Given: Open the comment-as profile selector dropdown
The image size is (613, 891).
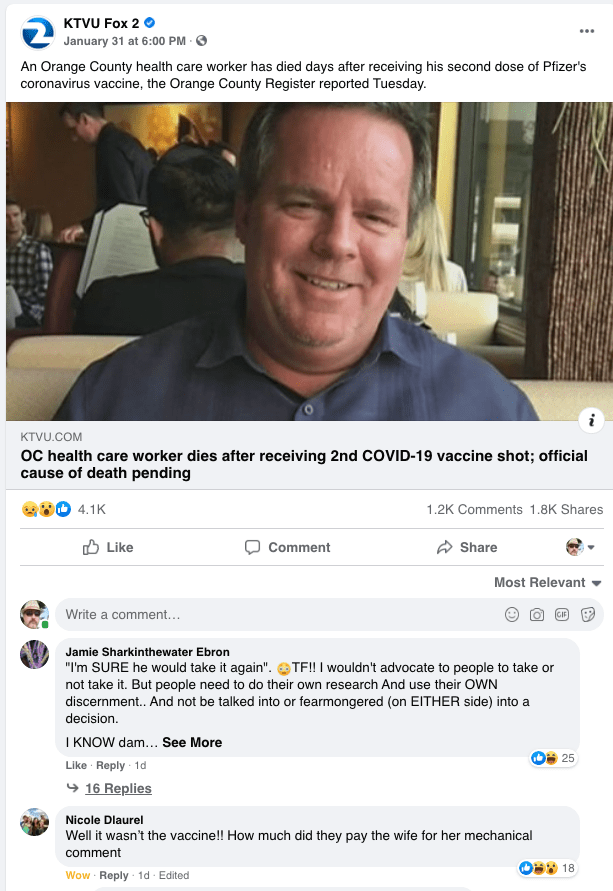Looking at the screenshot, I should coord(581,547).
